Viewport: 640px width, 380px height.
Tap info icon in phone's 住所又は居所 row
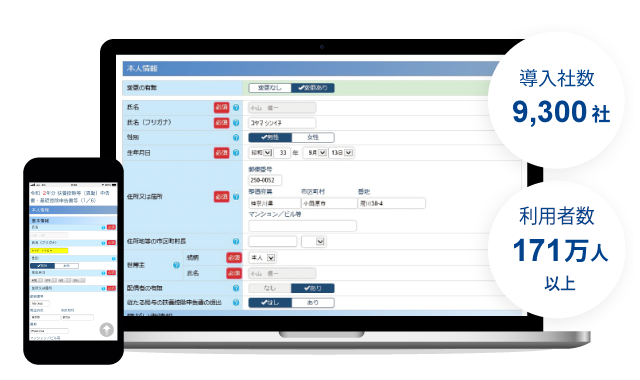point(103,288)
